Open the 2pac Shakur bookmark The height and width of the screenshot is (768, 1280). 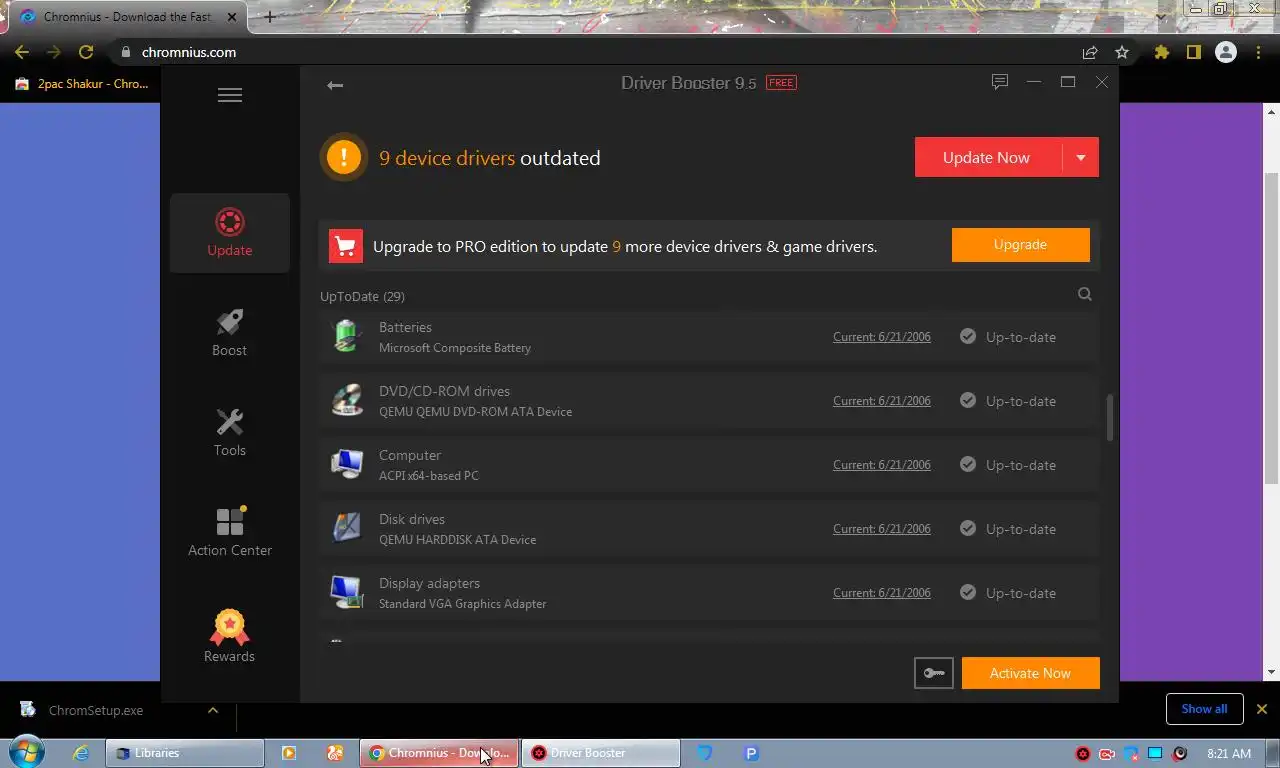point(83,84)
